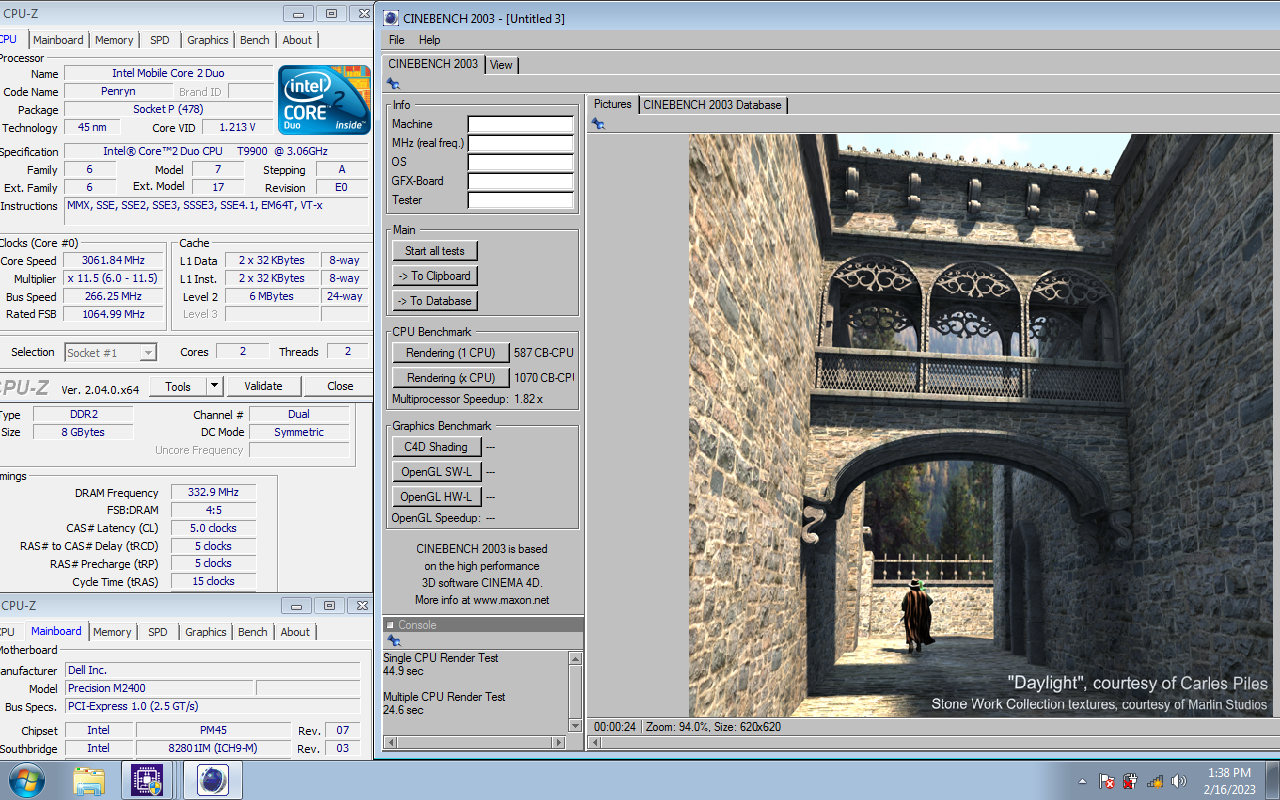Click the 'Precision M2400' model field
1280x800 pixels.
click(158, 688)
